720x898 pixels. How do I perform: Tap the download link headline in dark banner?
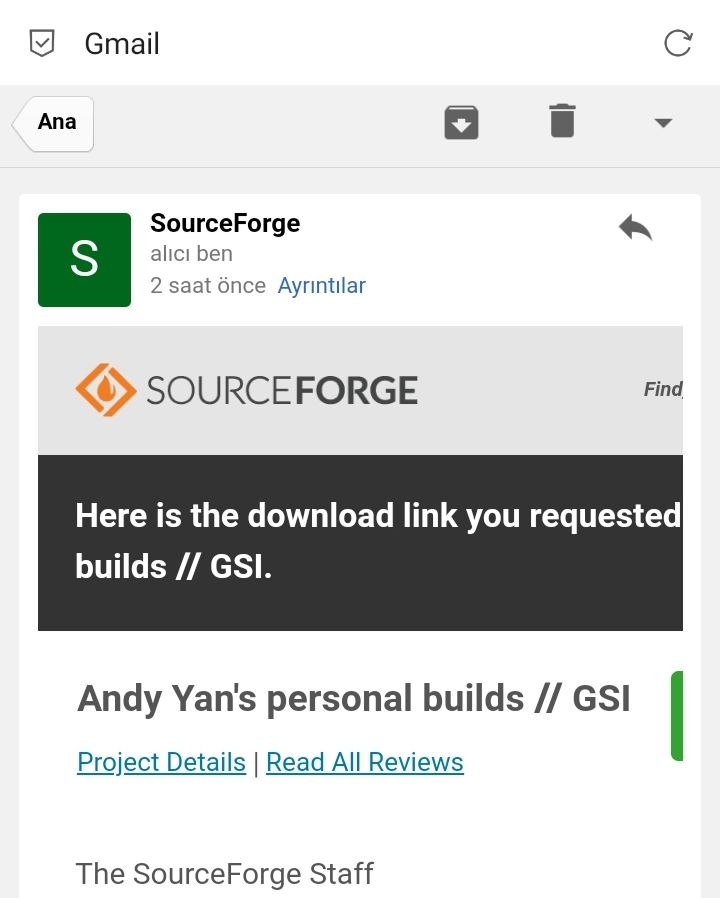point(377,541)
